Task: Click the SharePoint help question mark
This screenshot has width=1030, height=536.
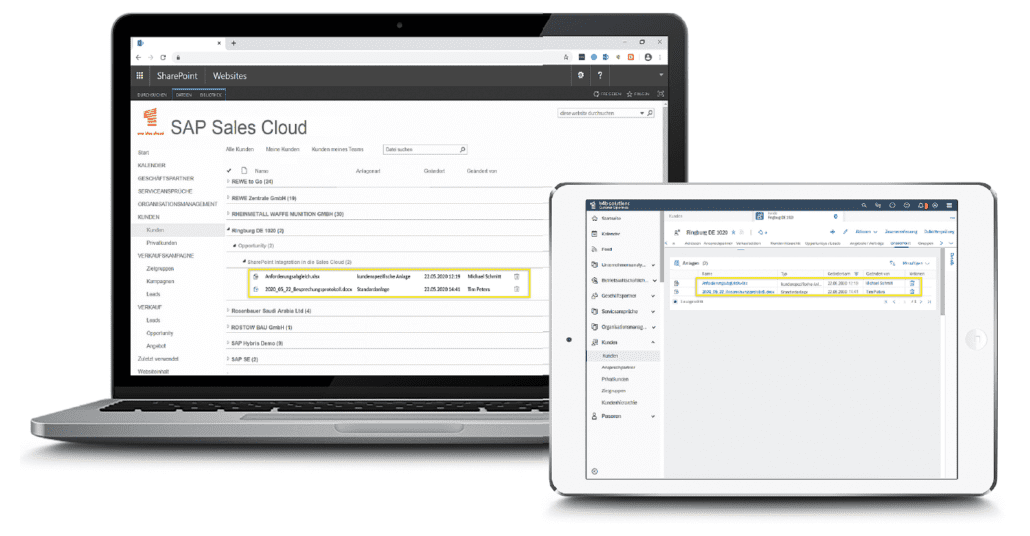Action: coord(600,75)
